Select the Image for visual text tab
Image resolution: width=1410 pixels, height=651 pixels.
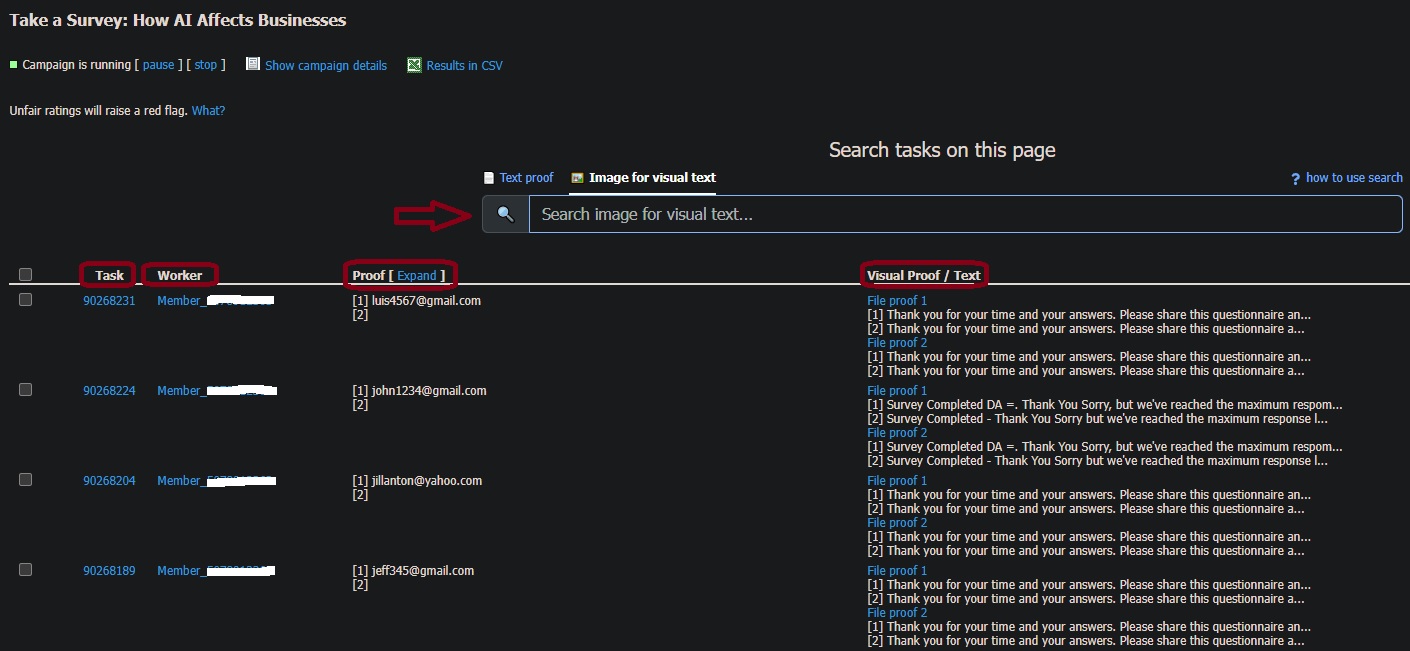point(652,178)
